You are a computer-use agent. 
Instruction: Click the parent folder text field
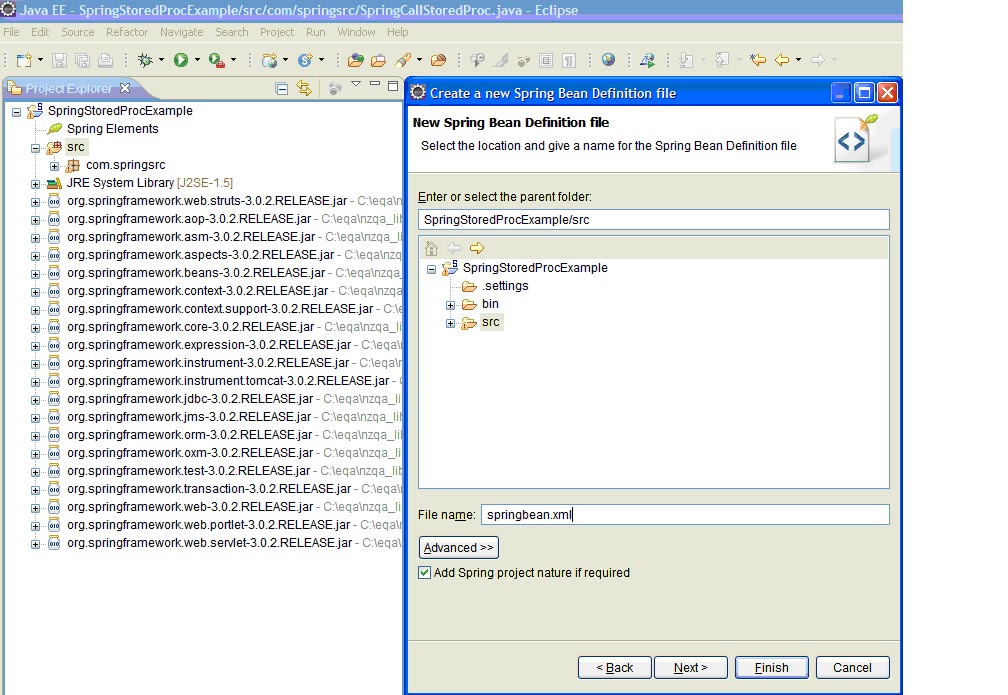click(x=654, y=219)
